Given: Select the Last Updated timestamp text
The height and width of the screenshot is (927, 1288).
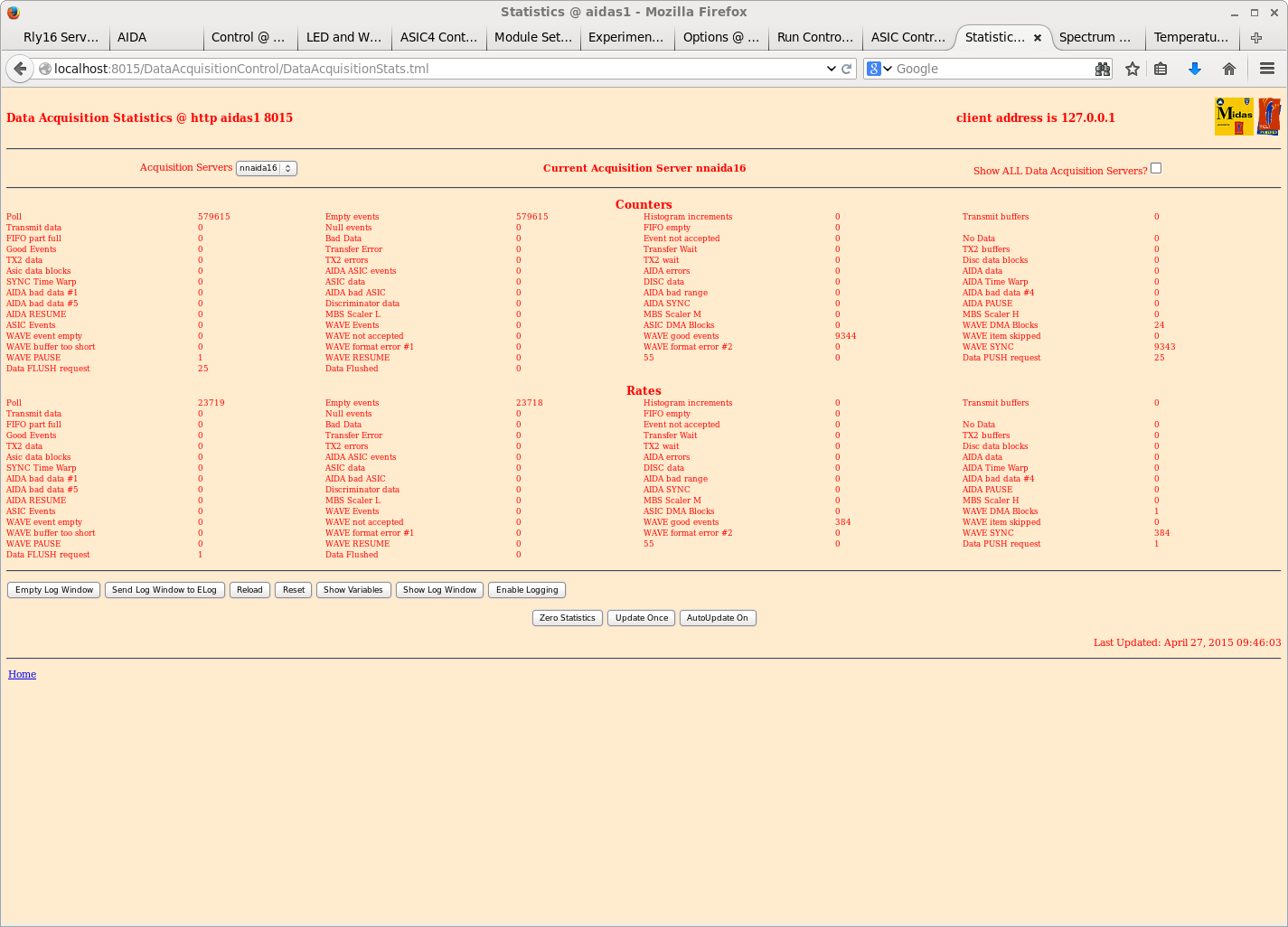Looking at the screenshot, I should pos(1188,642).
